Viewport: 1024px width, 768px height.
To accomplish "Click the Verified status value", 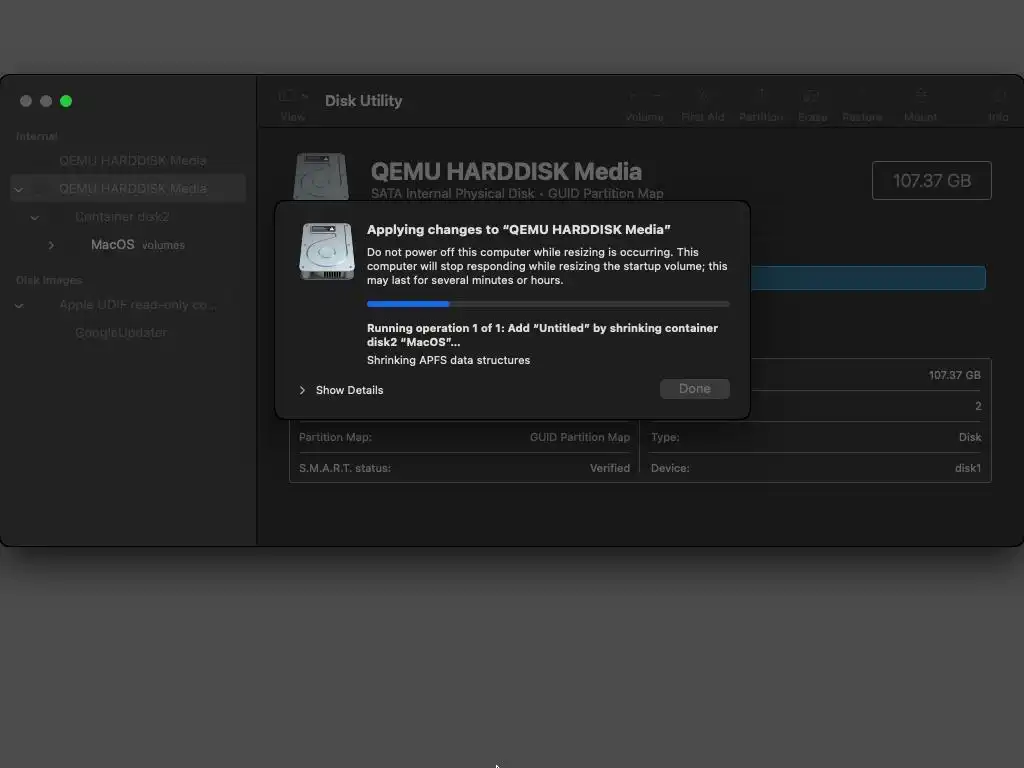I will click(610, 468).
